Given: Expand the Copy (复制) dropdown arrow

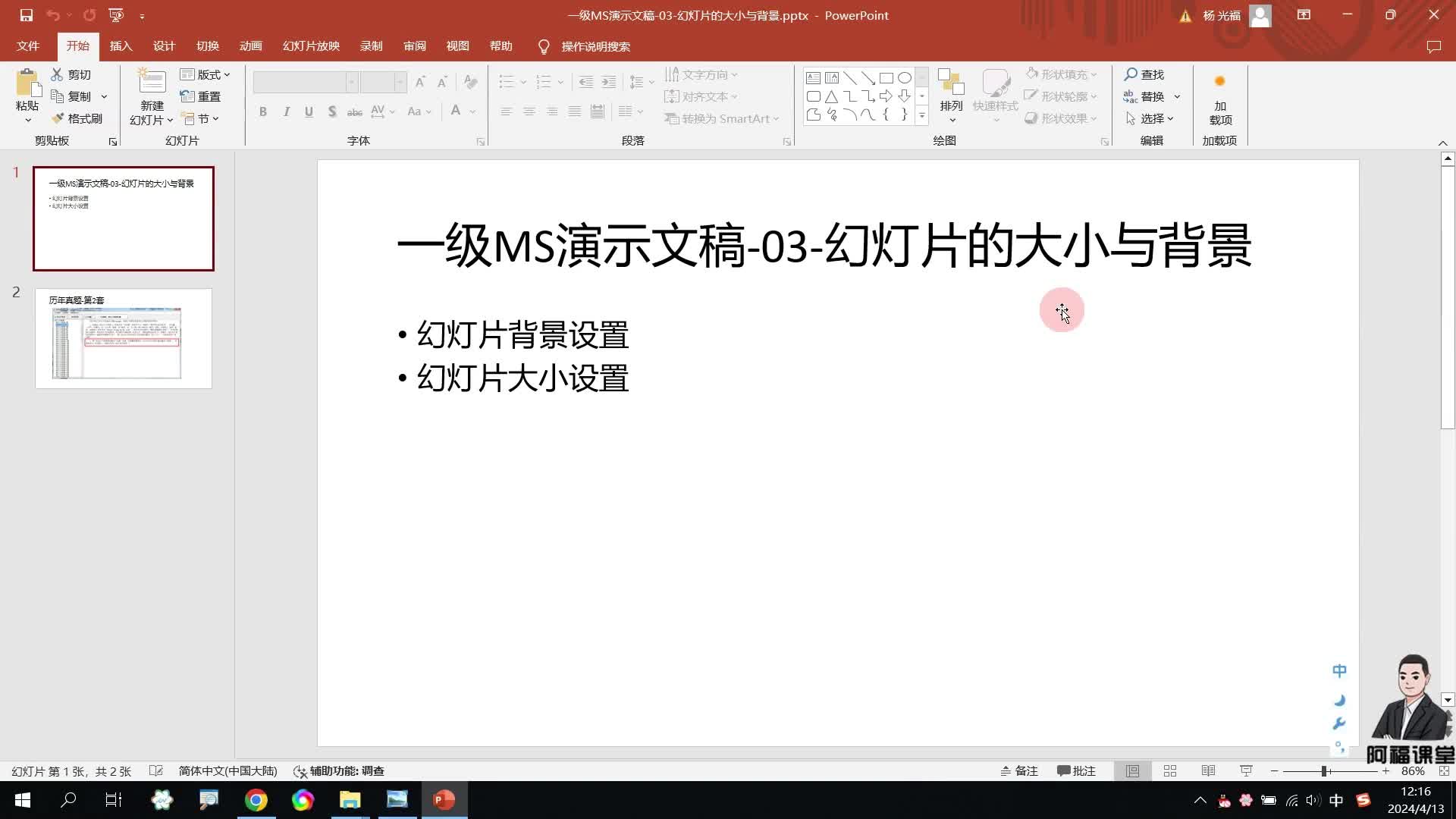Looking at the screenshot, I should (104, 96).
